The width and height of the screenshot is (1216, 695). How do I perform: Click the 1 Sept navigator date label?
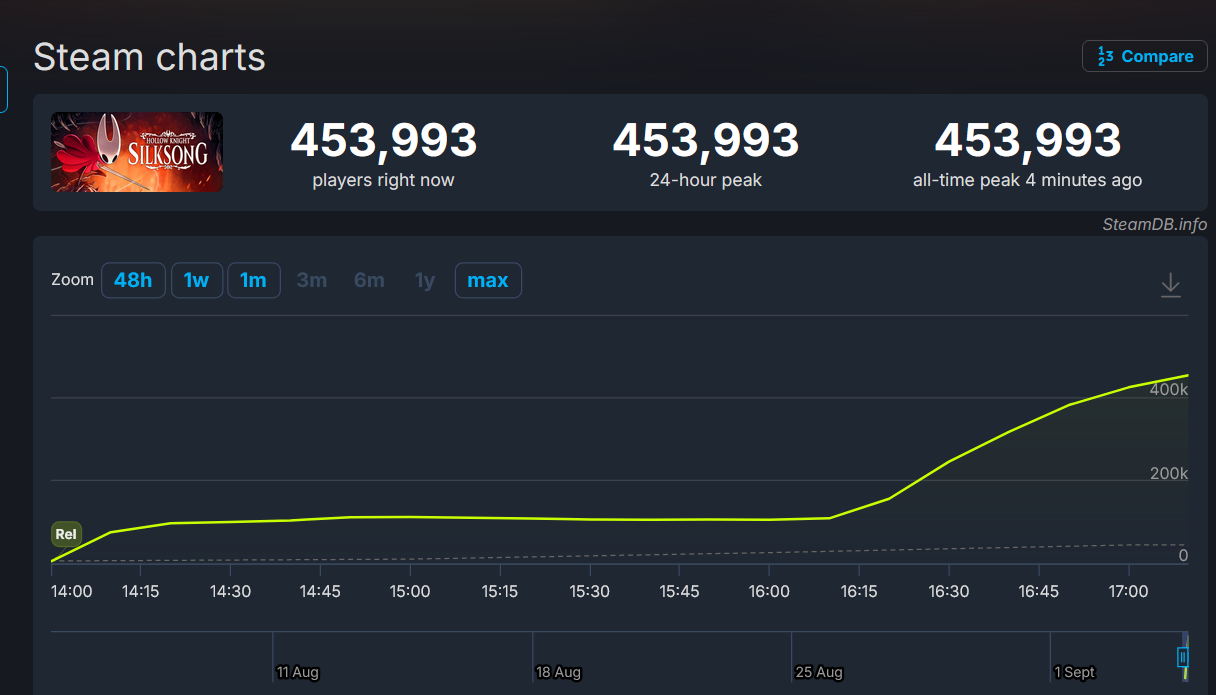pos(1075,672)
